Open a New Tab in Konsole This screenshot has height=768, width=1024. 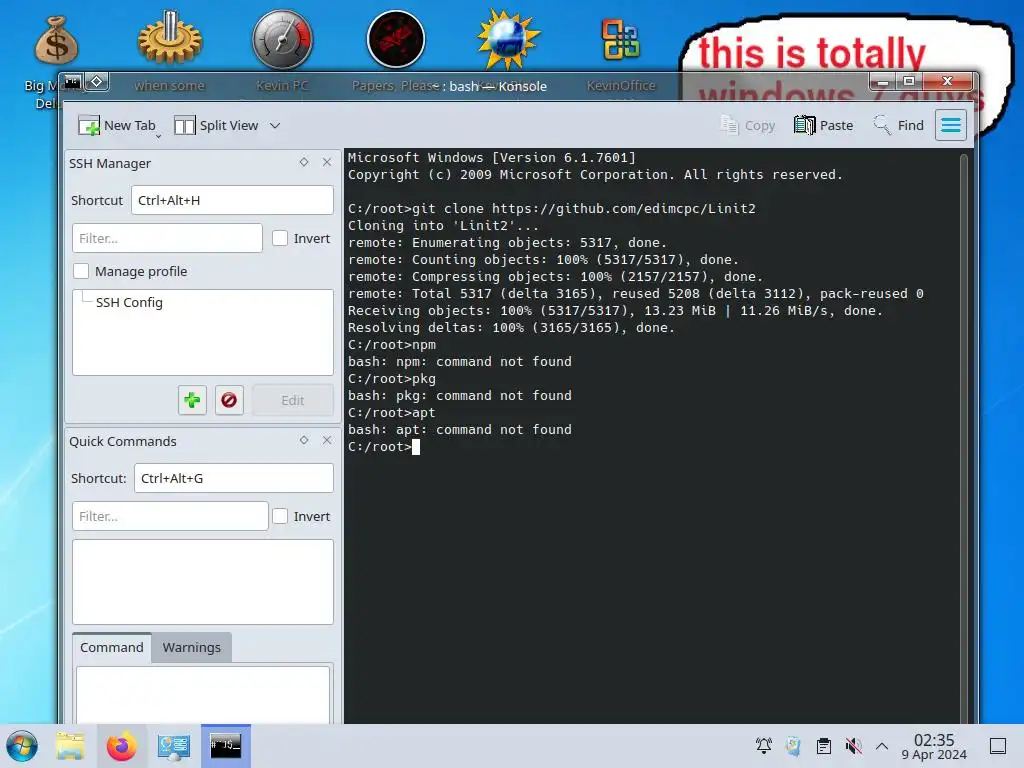pyautogui.click(x=117, y=125)
